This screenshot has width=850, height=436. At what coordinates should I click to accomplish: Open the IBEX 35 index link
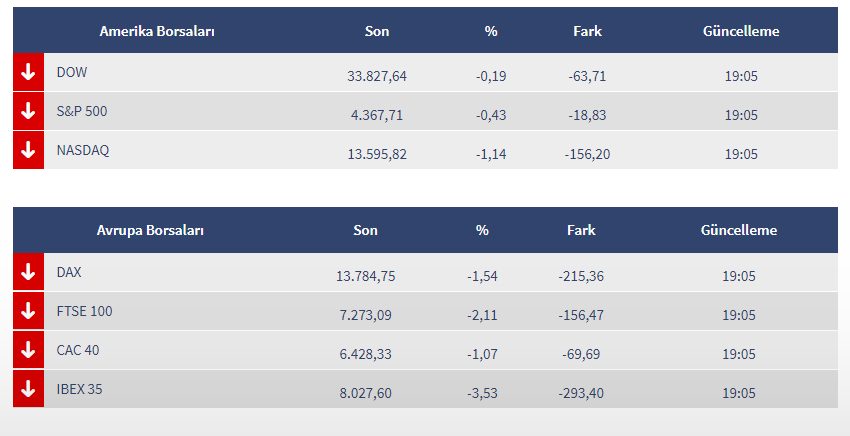click(80, 389)
